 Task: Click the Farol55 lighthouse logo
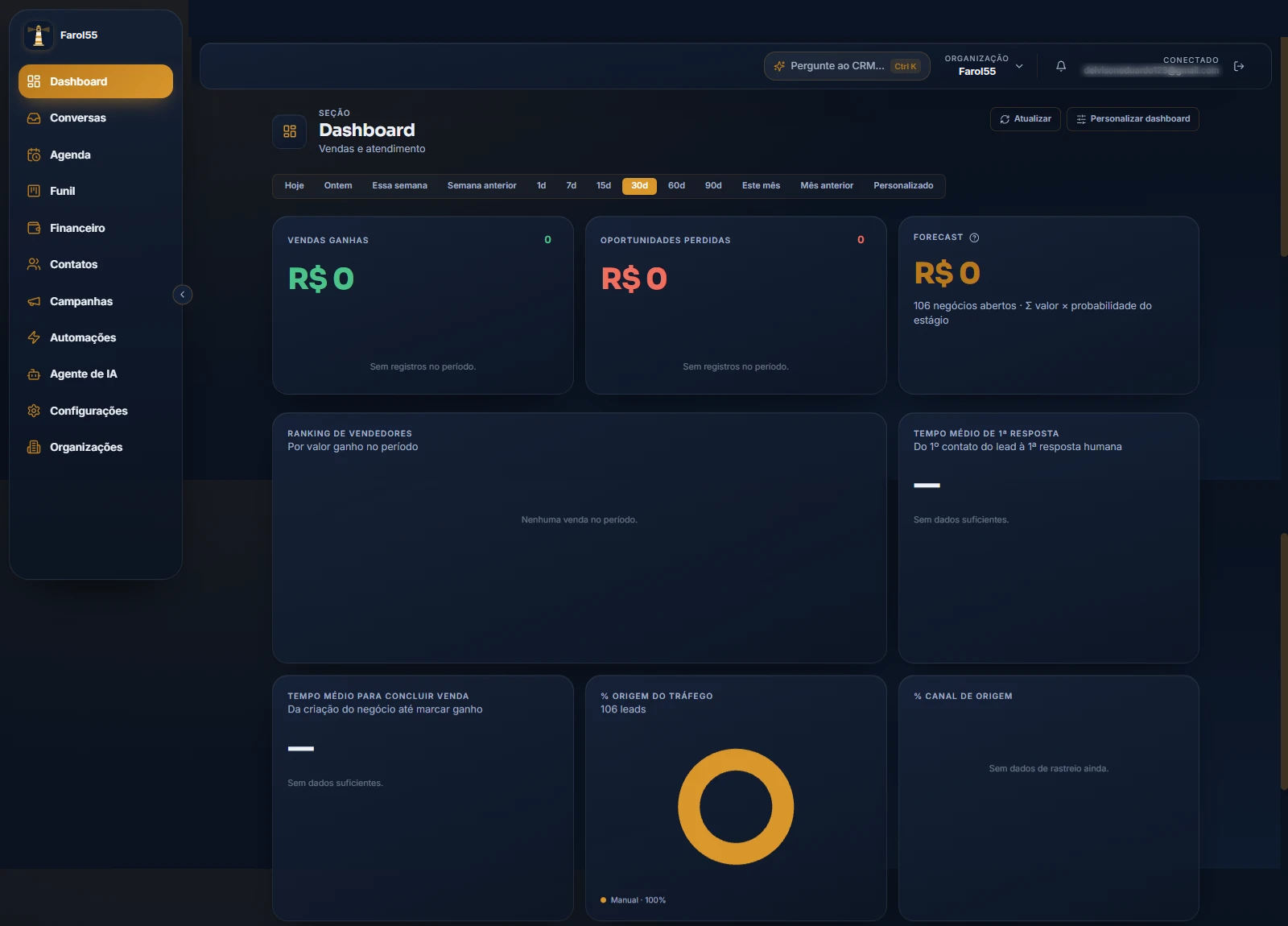(38, 35)
